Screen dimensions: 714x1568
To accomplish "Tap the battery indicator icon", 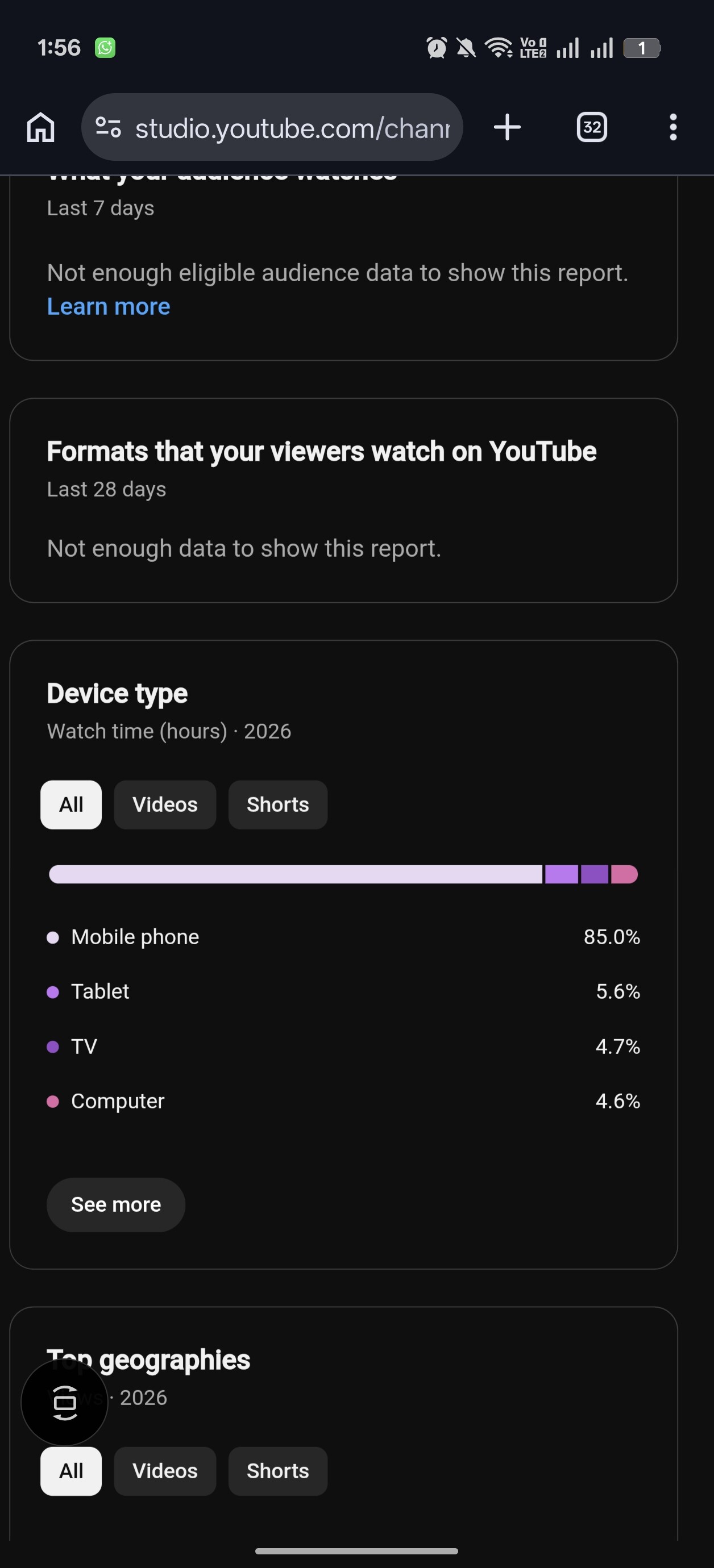I will click(642, 48).
